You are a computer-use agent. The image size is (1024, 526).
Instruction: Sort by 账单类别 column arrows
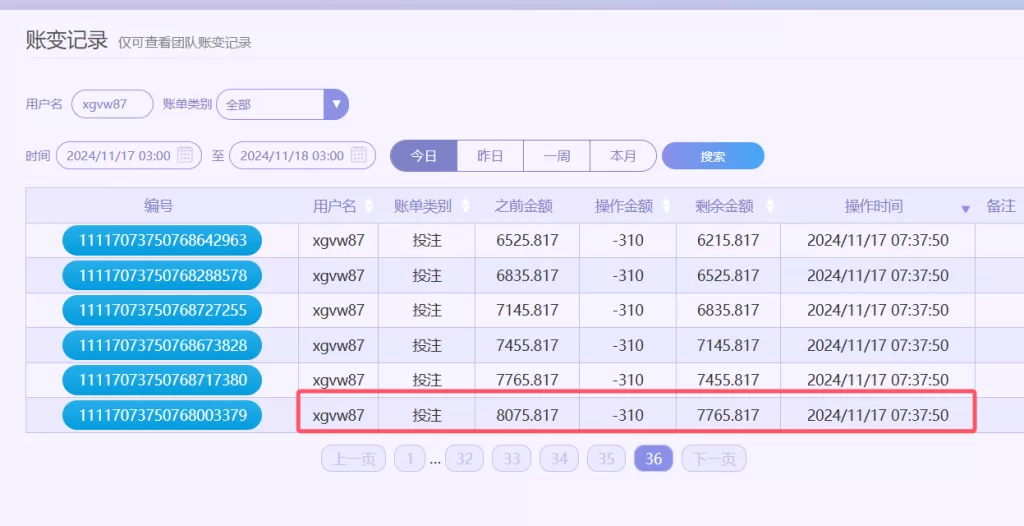click(466, 206)
